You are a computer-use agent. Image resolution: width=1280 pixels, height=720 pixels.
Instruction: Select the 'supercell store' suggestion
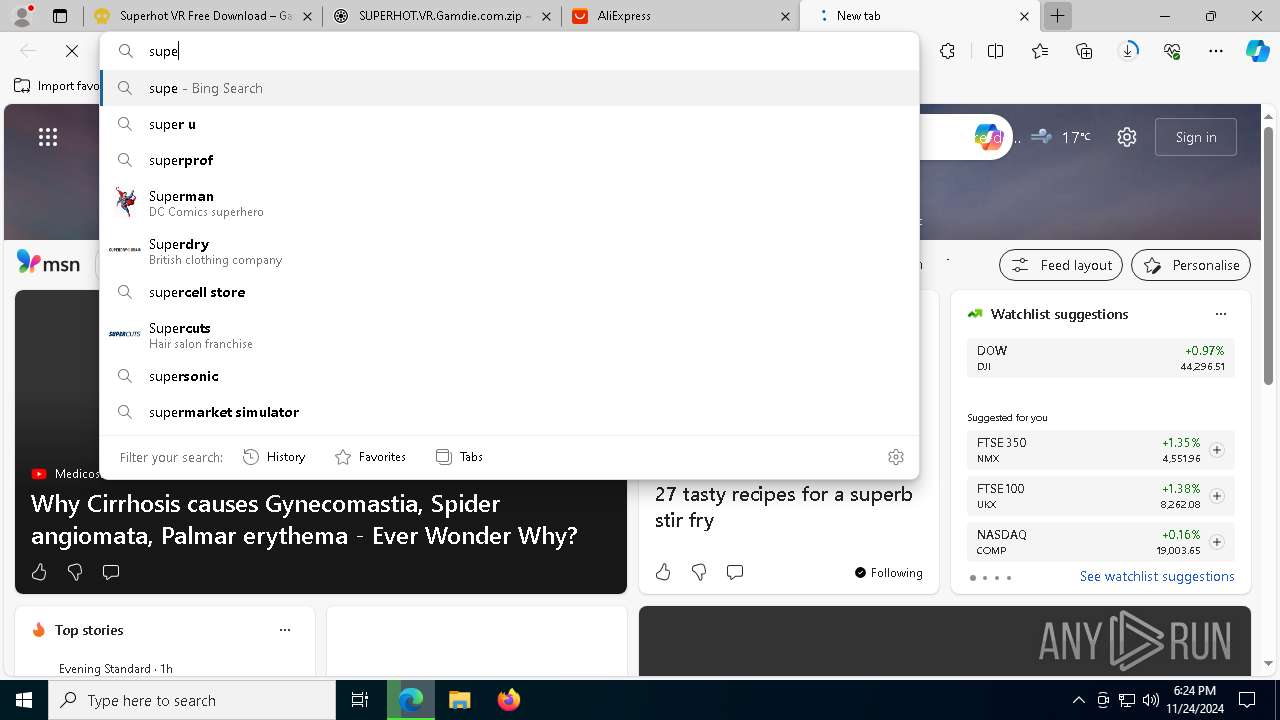[x=509, y=292]
